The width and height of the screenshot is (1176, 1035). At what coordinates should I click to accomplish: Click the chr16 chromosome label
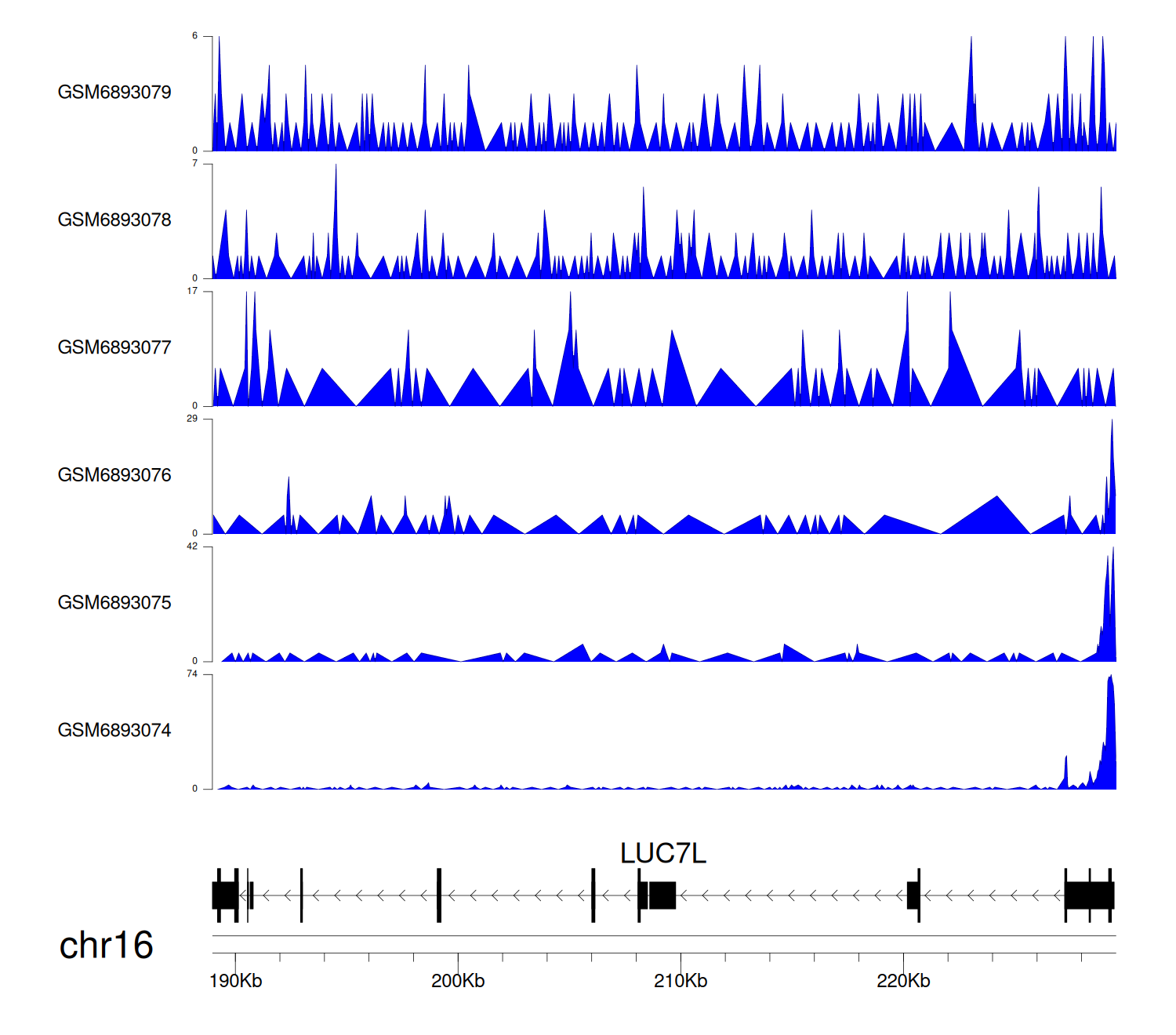click(106, 946)
